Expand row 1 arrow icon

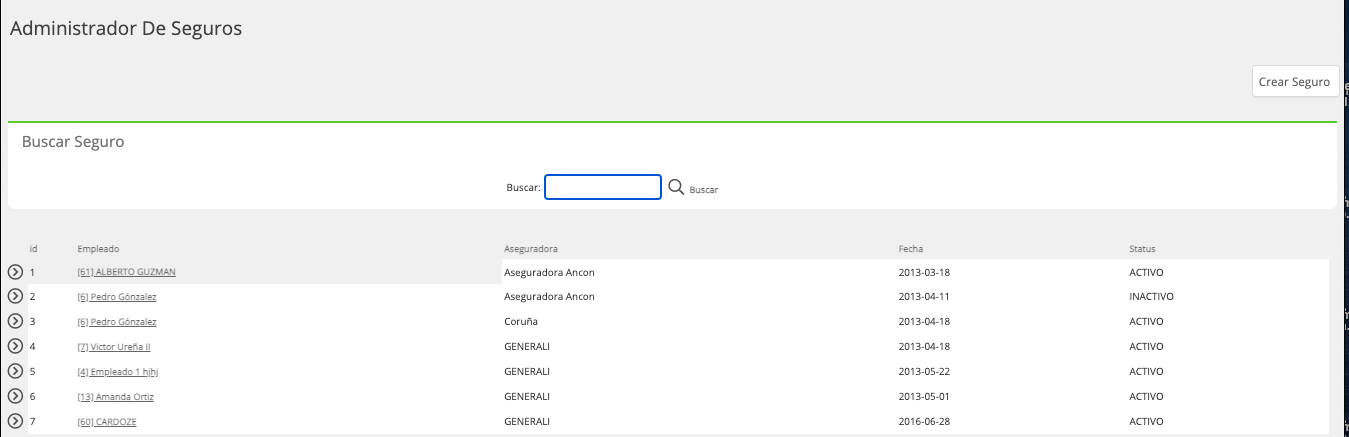pos(15,271)
